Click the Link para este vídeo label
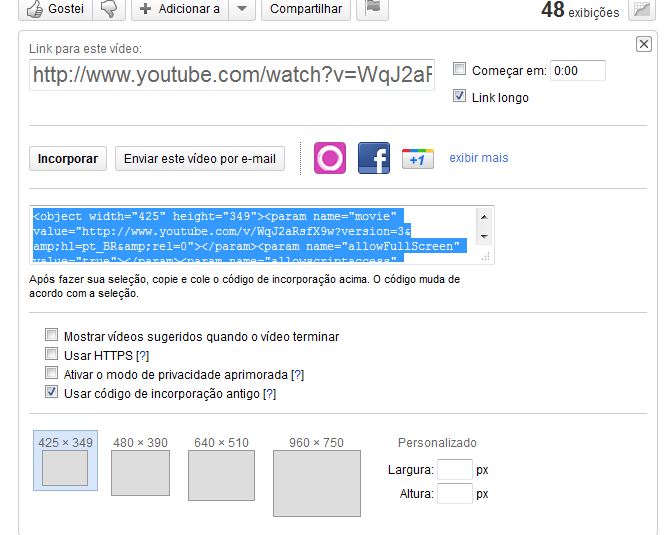This screenshot has width=669, height=535. click(85, 49)
